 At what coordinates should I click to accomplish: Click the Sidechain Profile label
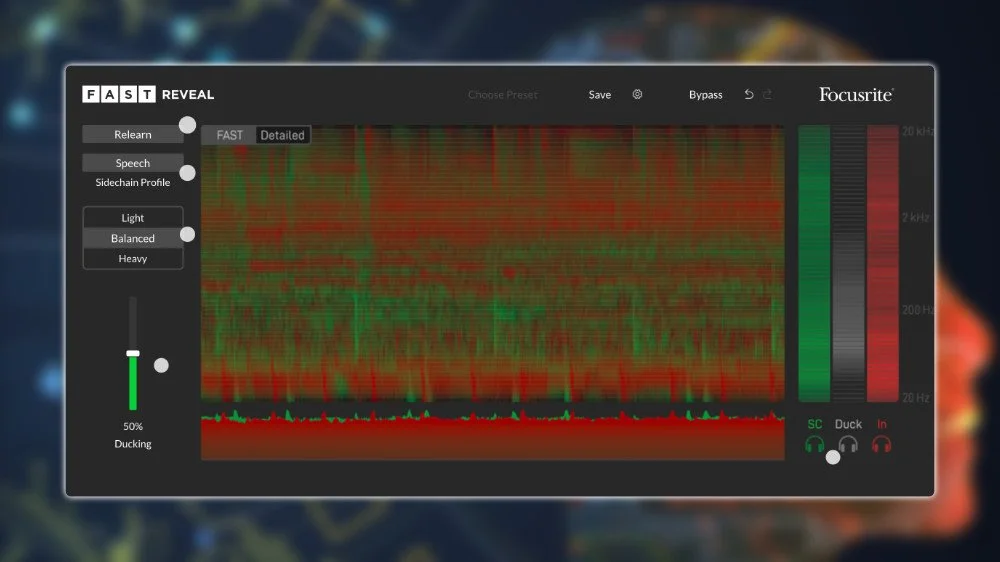(133, 182)
